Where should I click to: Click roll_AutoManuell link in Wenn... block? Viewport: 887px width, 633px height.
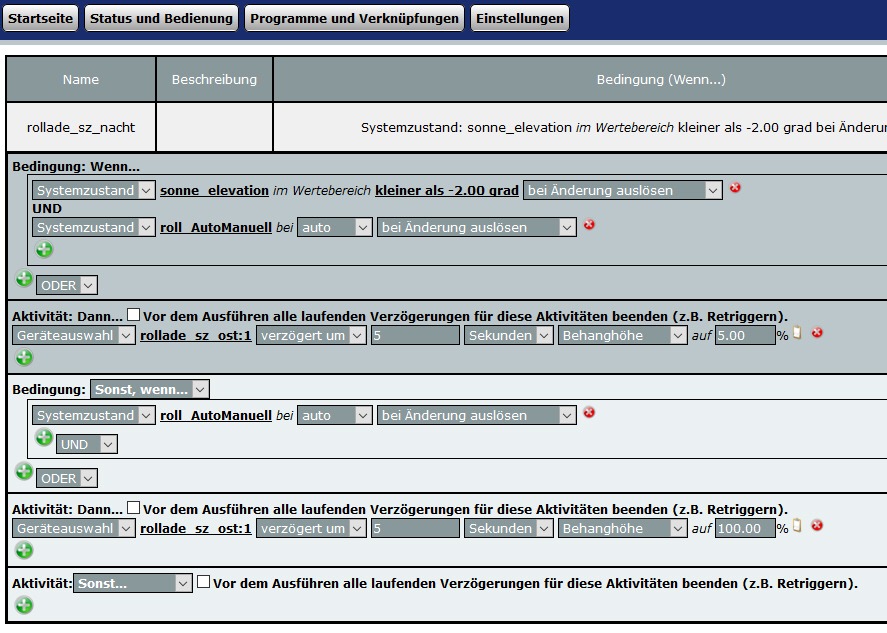216,227
